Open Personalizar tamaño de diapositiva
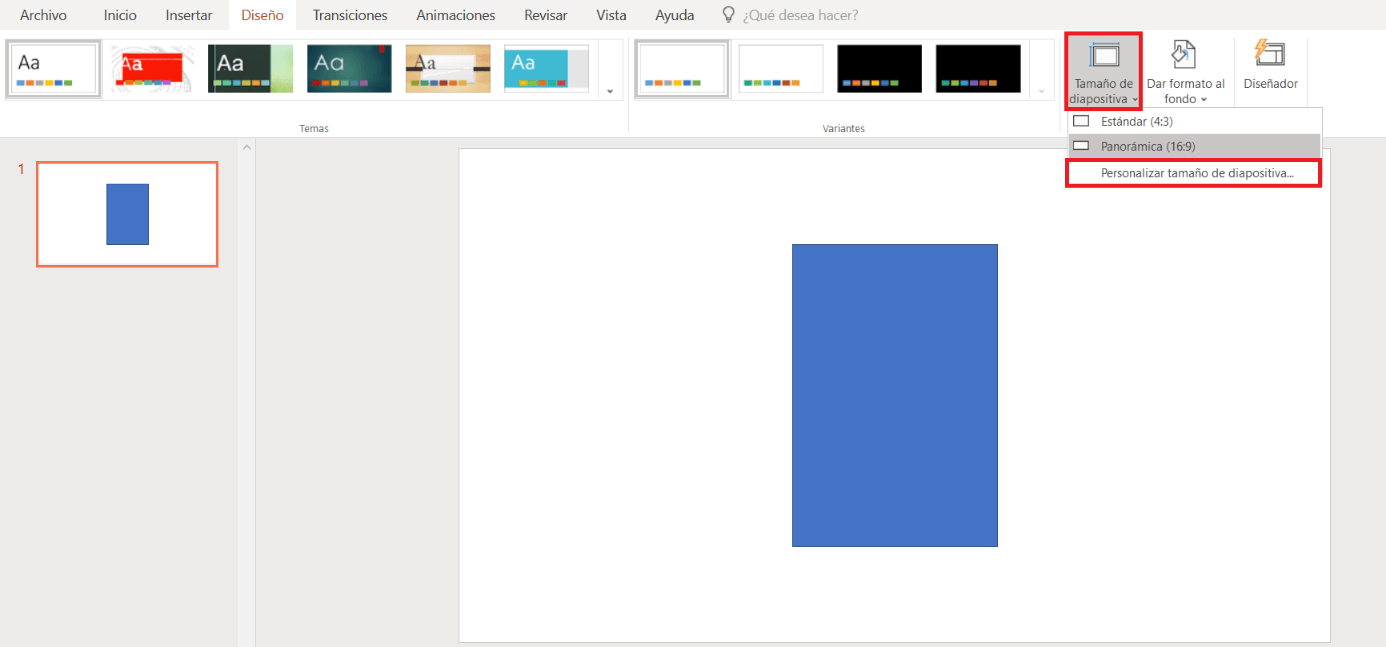The width and height of the screenshot is (1386, 647). pos(1195,173)
